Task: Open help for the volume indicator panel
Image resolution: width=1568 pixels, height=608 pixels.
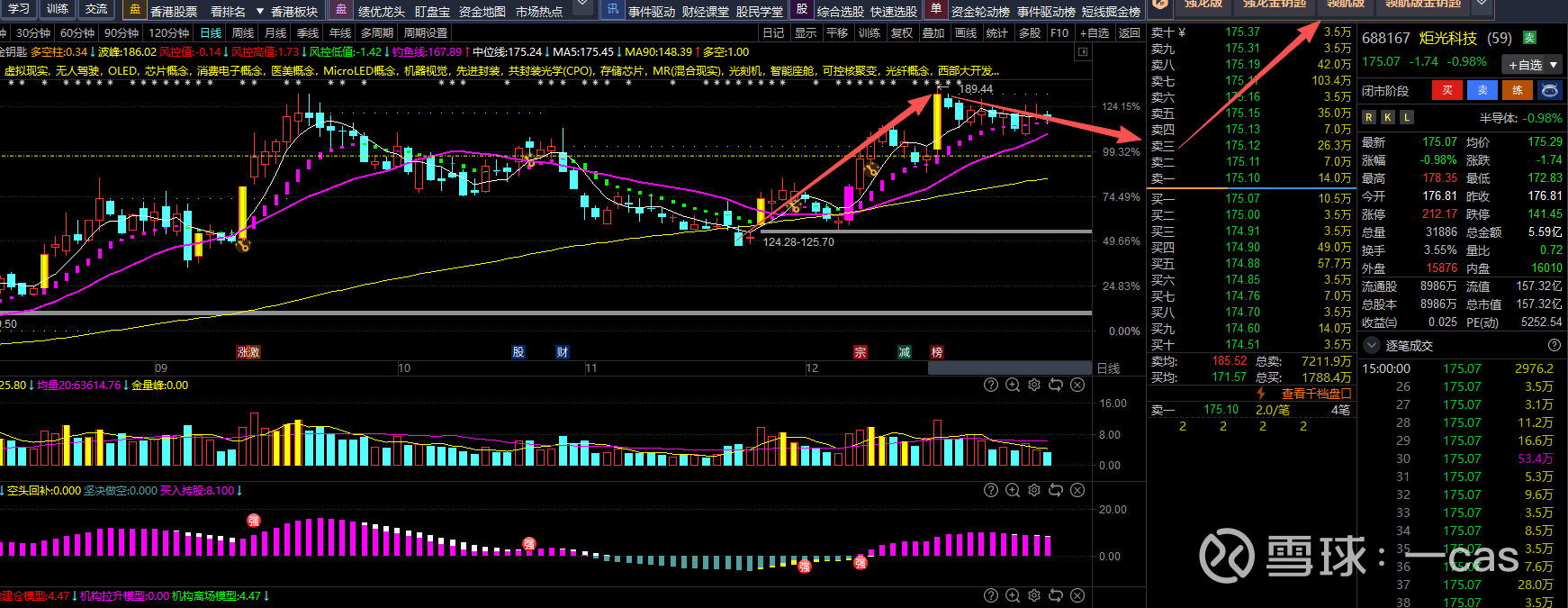Action: tap(991, 385)
